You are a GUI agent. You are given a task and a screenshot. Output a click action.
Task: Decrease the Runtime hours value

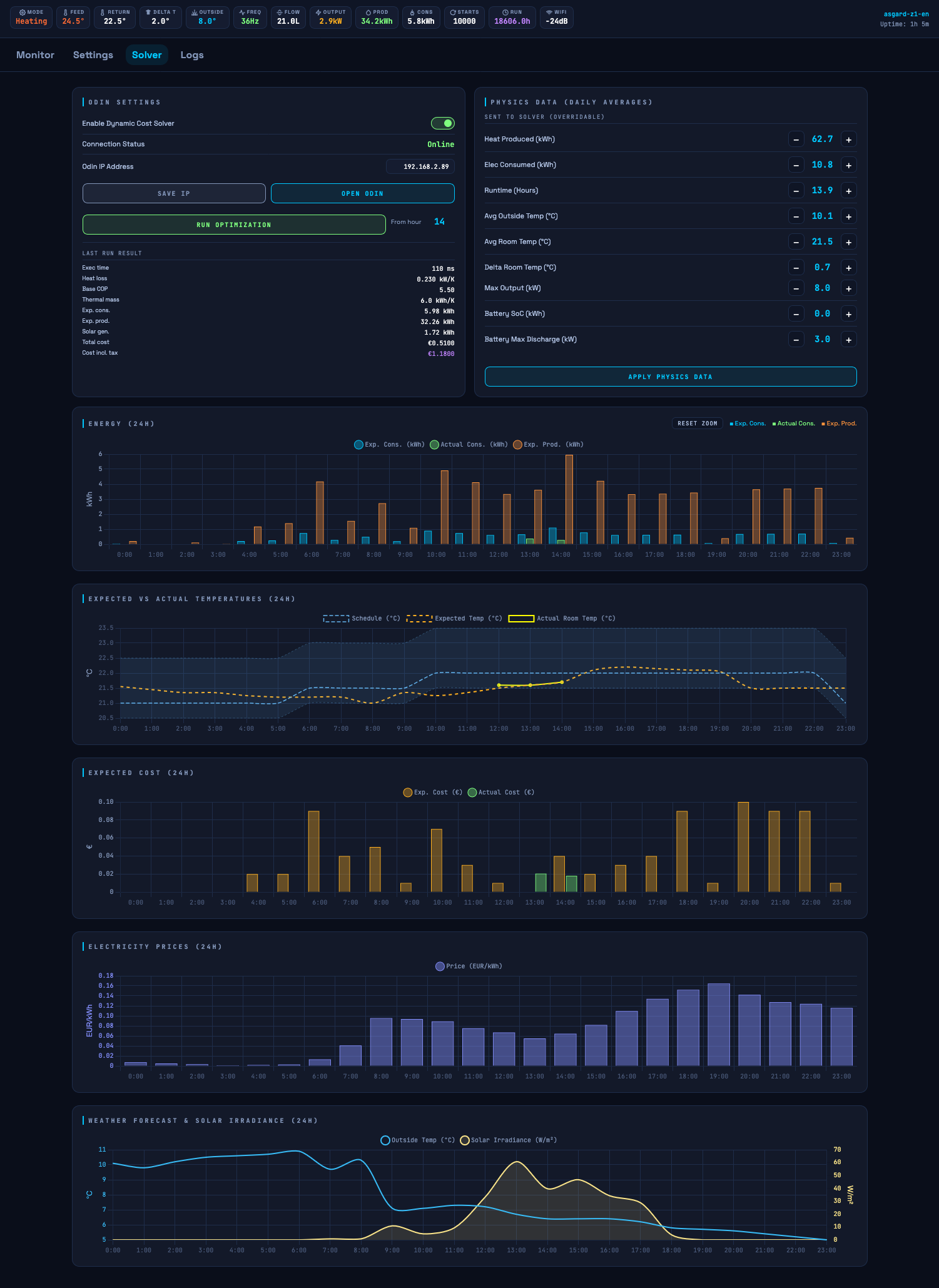[x=796, y=191]
